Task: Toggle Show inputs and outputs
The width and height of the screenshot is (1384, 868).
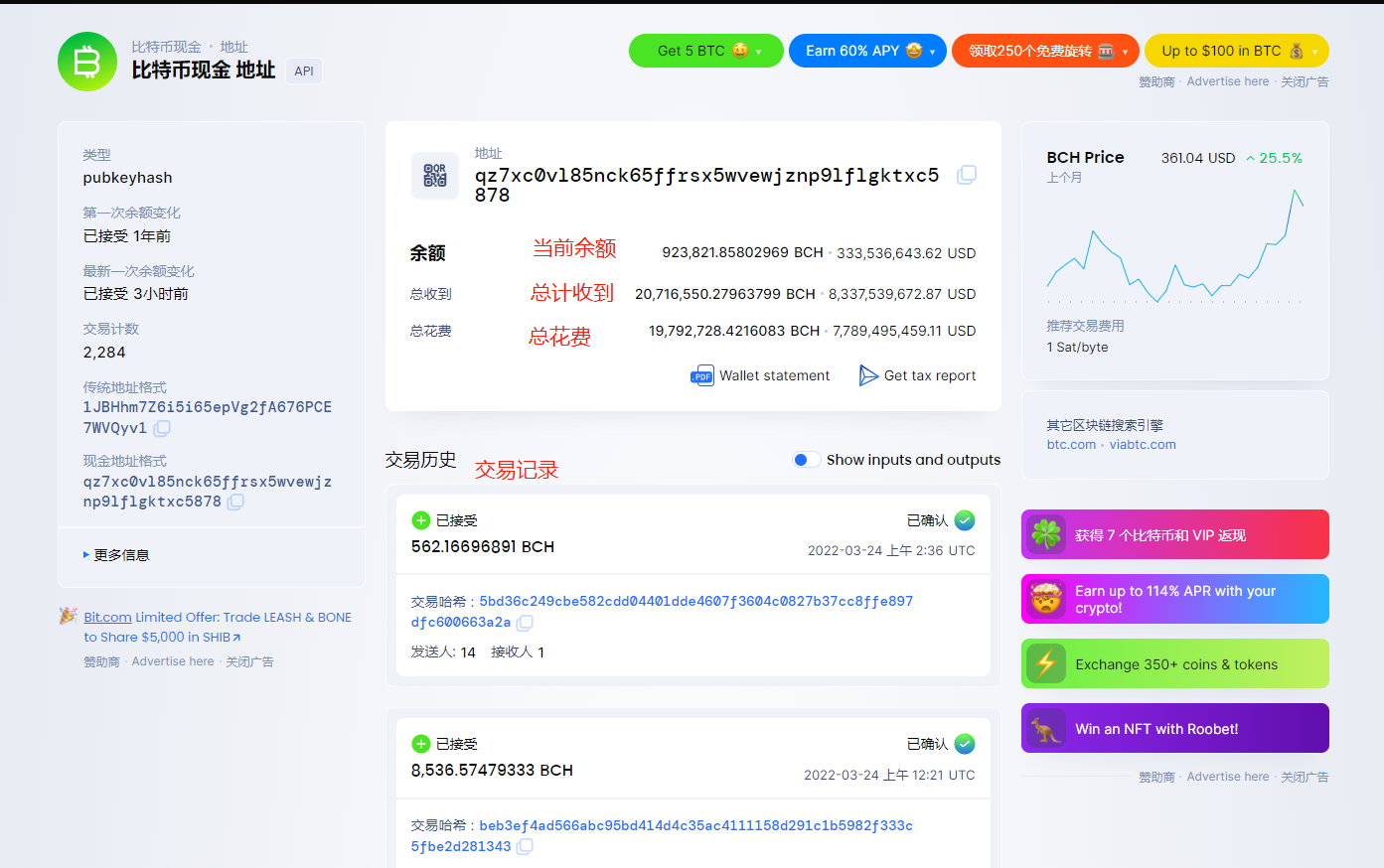Action: pos(807,460)
